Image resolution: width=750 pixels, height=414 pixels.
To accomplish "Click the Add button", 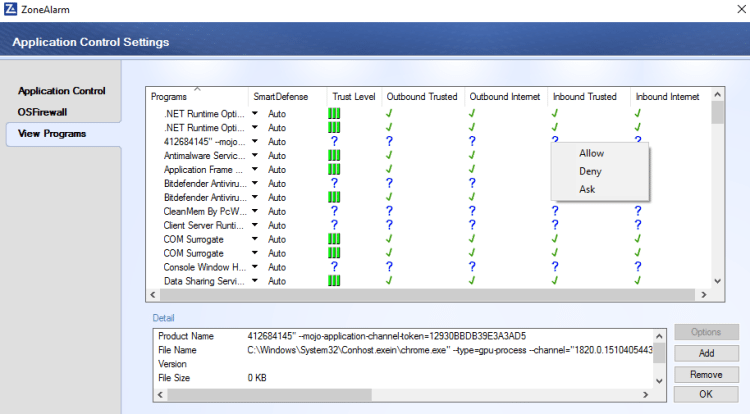I will (x=706, y=353).
